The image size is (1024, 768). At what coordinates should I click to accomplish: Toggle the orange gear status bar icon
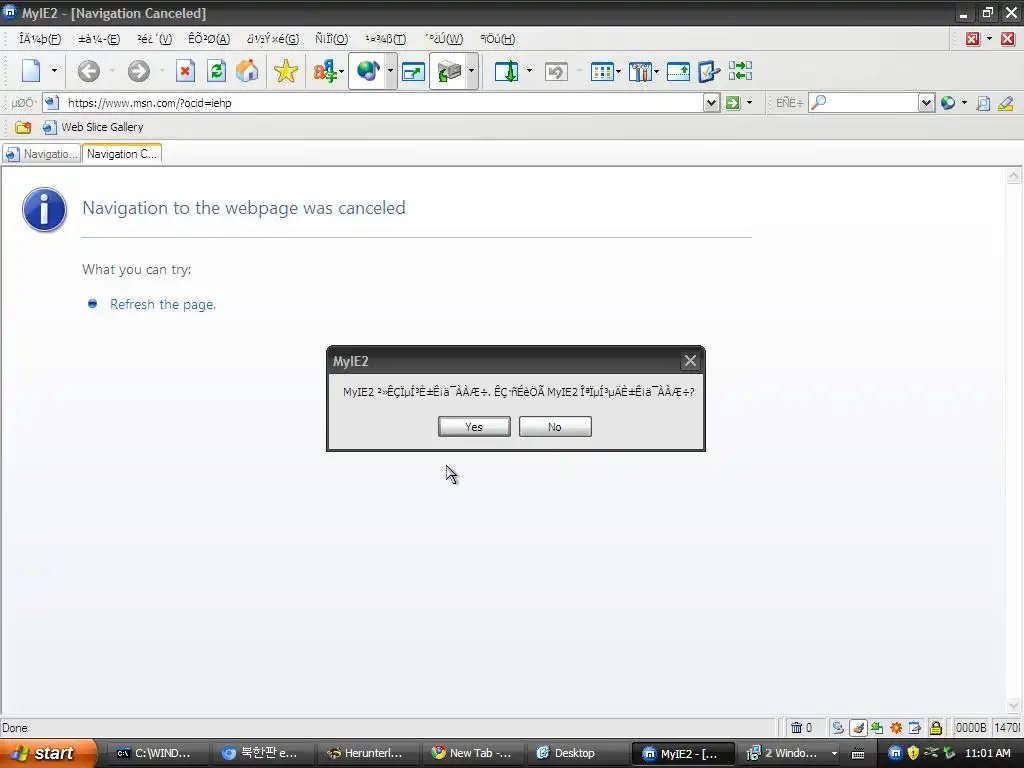896,728
